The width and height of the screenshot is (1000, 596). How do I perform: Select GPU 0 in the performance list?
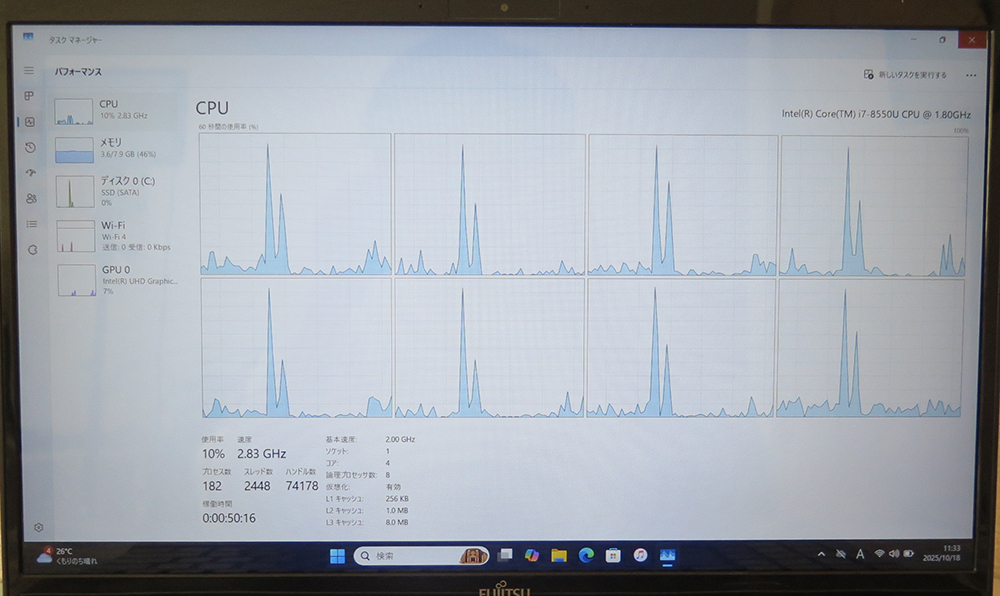click(121, 280)
